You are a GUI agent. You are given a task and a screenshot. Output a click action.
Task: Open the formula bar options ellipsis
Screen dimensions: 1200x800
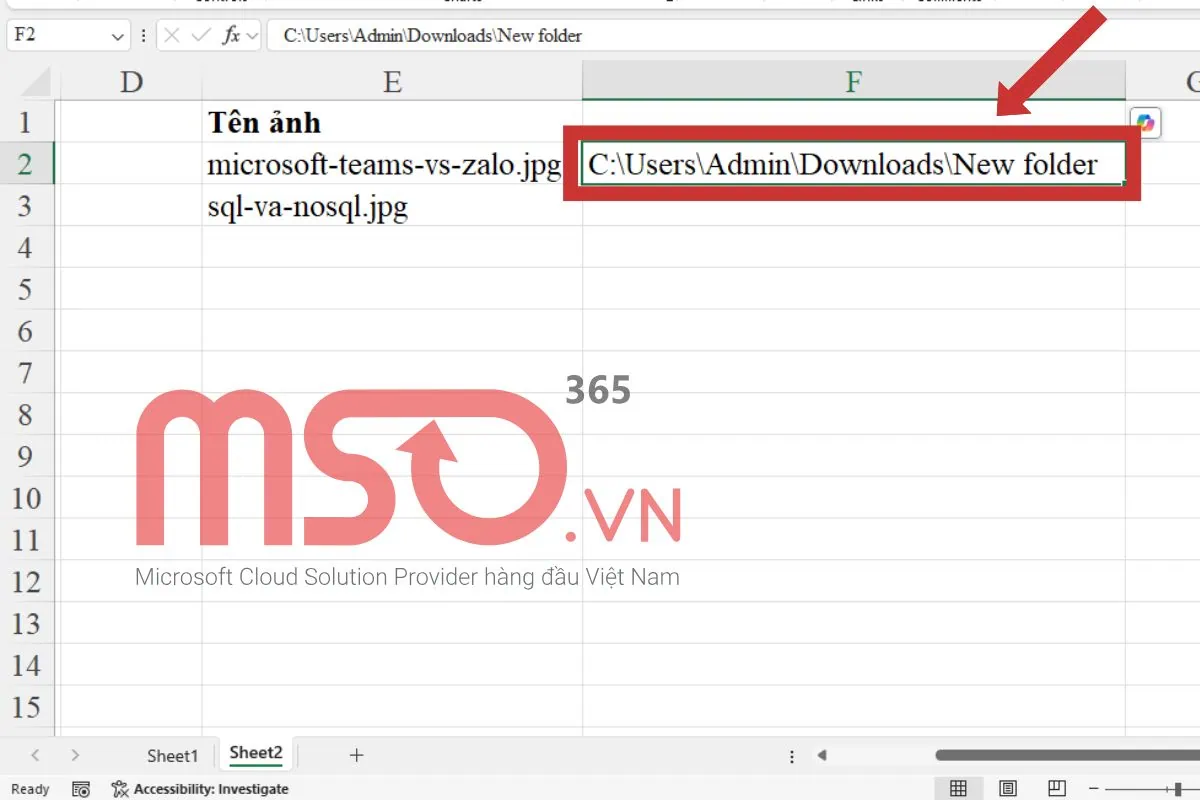point(144,35)
